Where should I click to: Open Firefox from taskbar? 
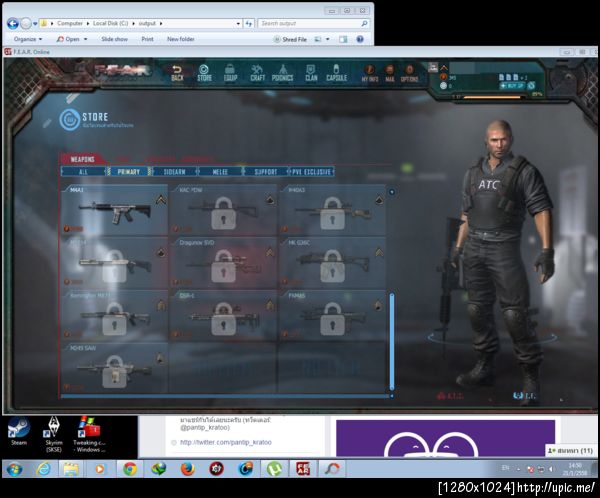pyautogui.click(x=188, y=469)
